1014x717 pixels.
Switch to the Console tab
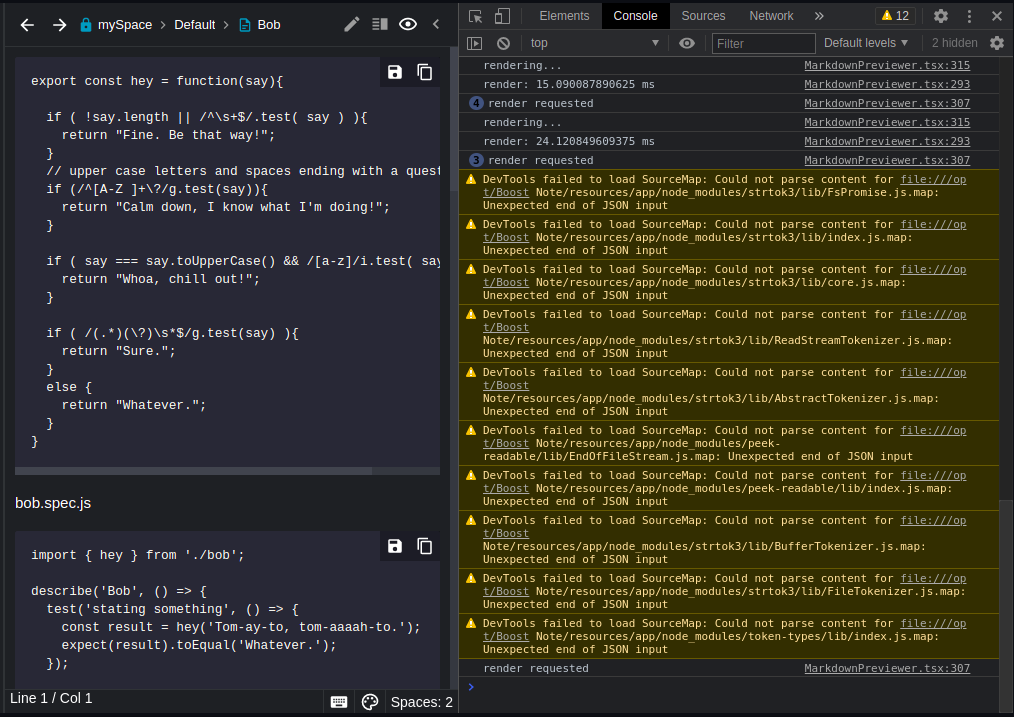[x=635, y=16]
